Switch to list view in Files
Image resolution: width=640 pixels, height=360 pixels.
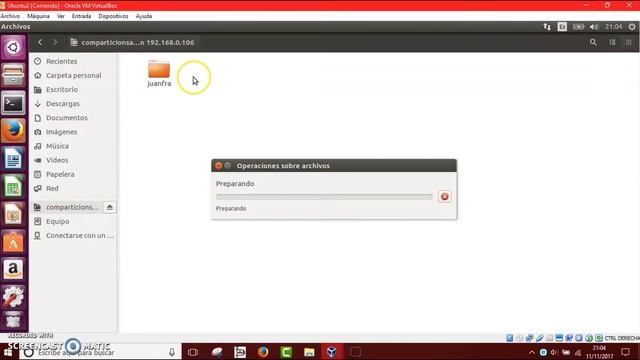[x=612, y=42]
